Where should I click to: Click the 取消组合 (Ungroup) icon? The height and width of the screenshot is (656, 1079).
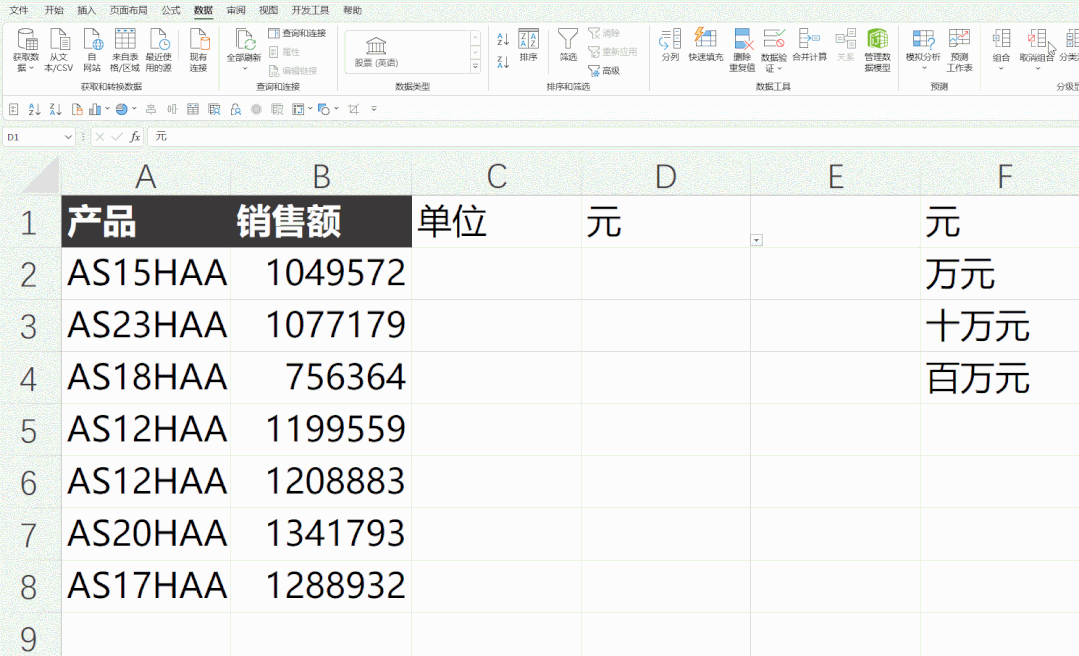pyautogui.click(x=1036, y=39)
